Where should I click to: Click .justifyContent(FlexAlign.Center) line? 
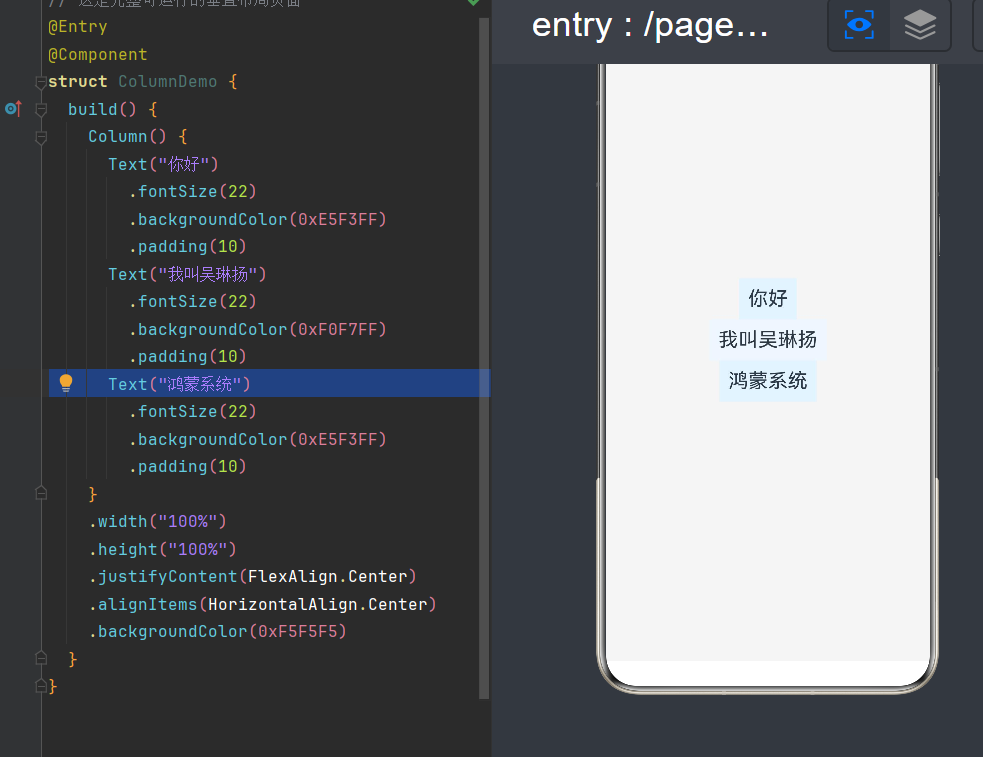pos(253,577)
